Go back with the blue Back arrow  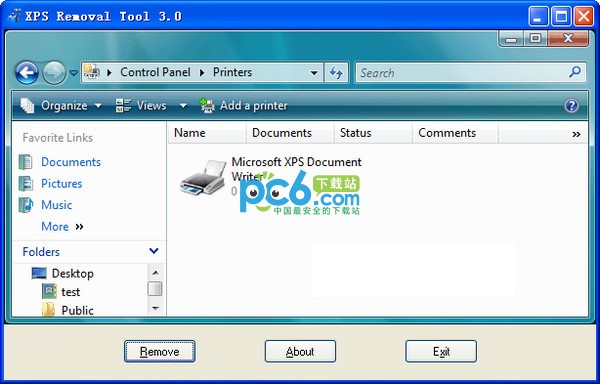pos(27,72)
